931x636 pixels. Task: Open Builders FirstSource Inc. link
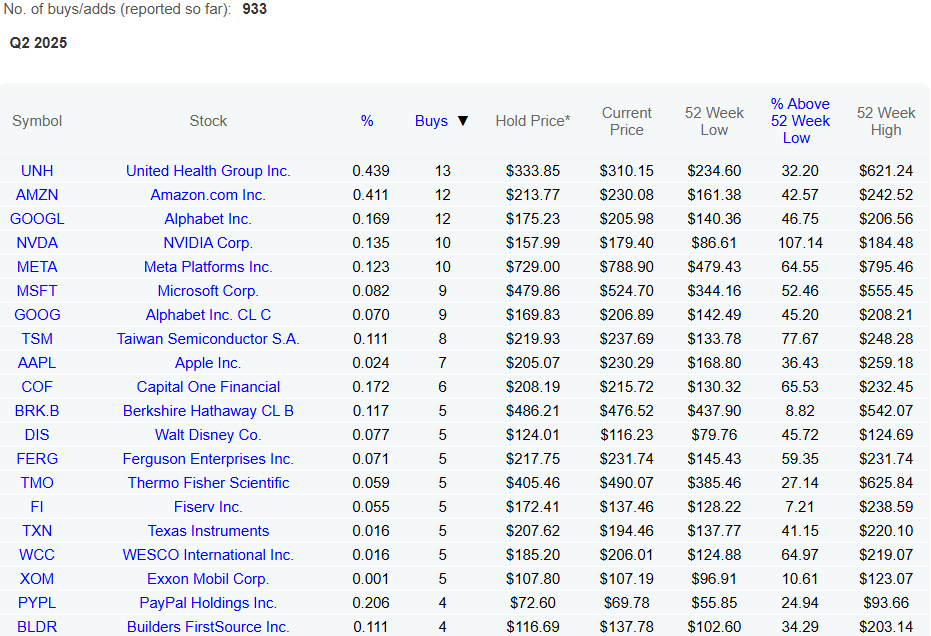[x=208, y=627]
